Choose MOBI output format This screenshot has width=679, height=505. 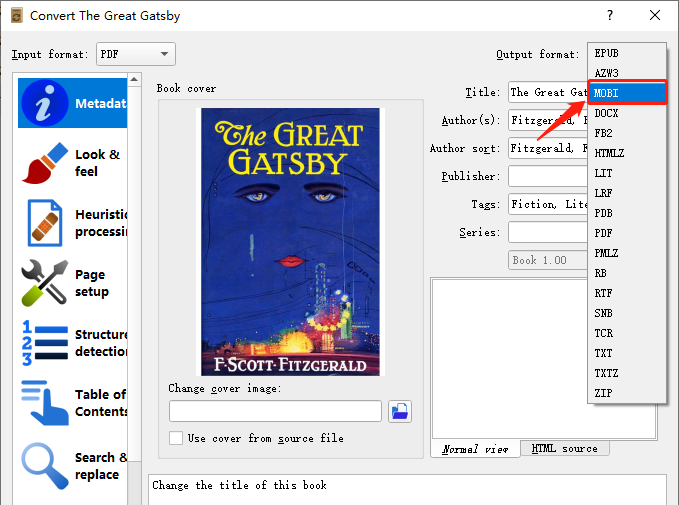[627, 93]
